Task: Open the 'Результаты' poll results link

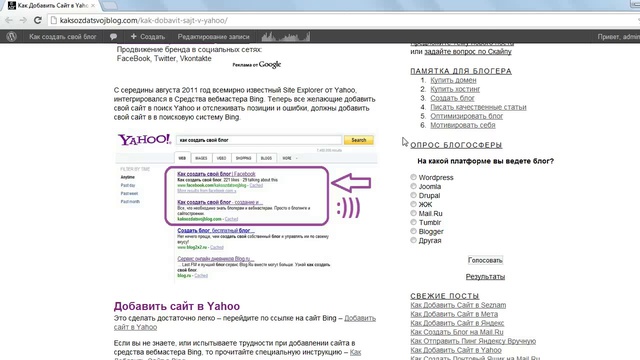Action: [x=485, y=276]
